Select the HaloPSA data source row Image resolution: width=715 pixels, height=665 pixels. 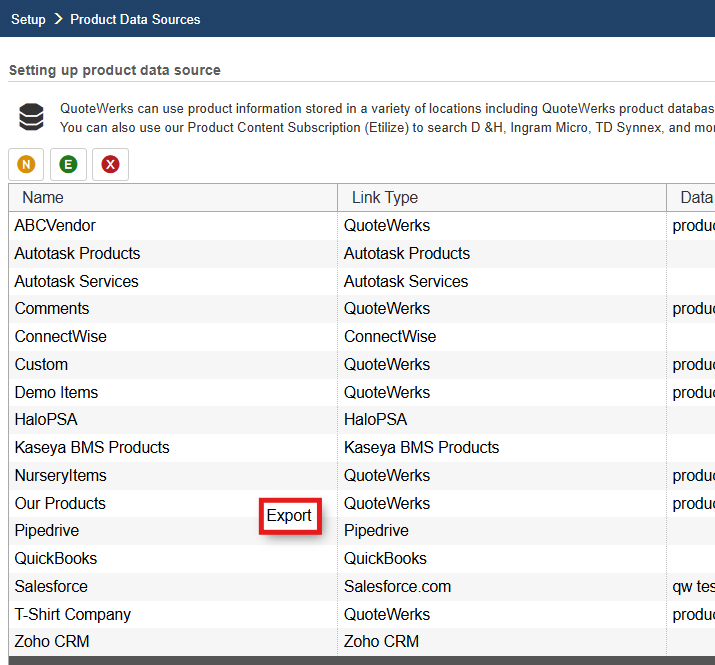[45, 420]
